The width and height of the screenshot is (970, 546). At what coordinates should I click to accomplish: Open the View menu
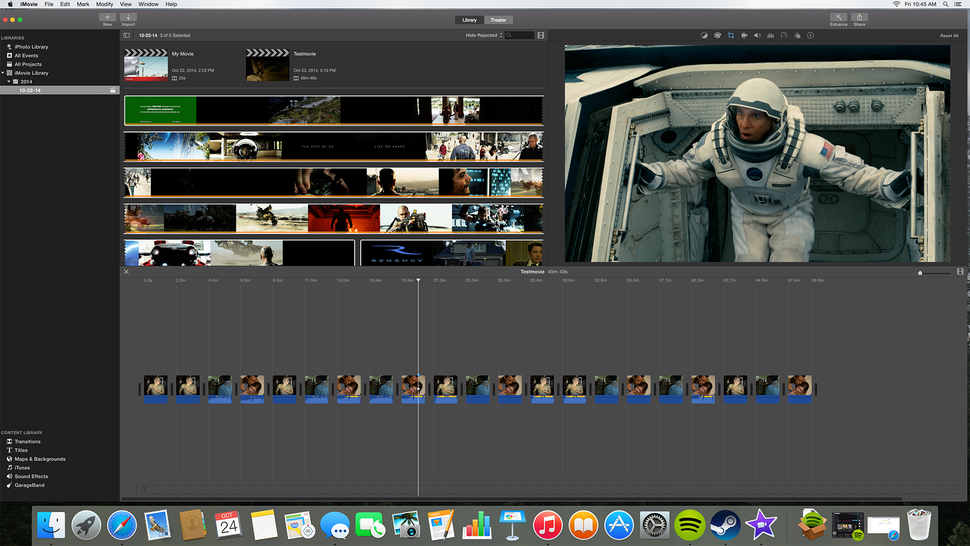126,4
